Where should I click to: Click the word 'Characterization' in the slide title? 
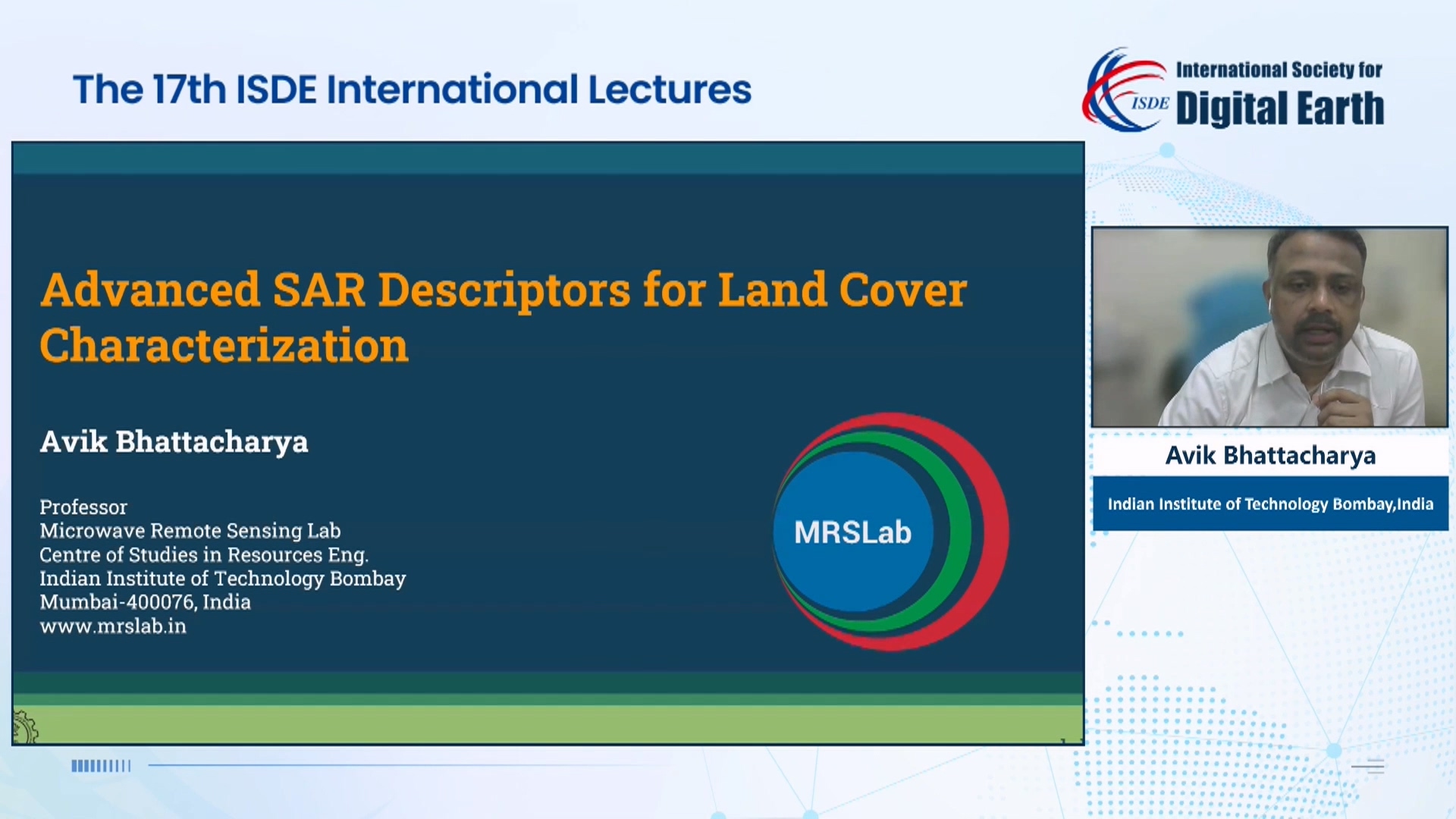224,346
